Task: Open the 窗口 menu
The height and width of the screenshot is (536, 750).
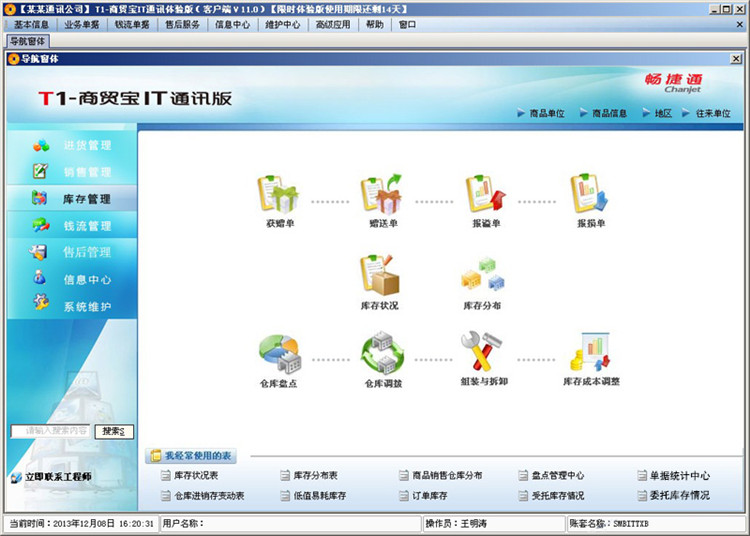Action: [x=407, y=24]
